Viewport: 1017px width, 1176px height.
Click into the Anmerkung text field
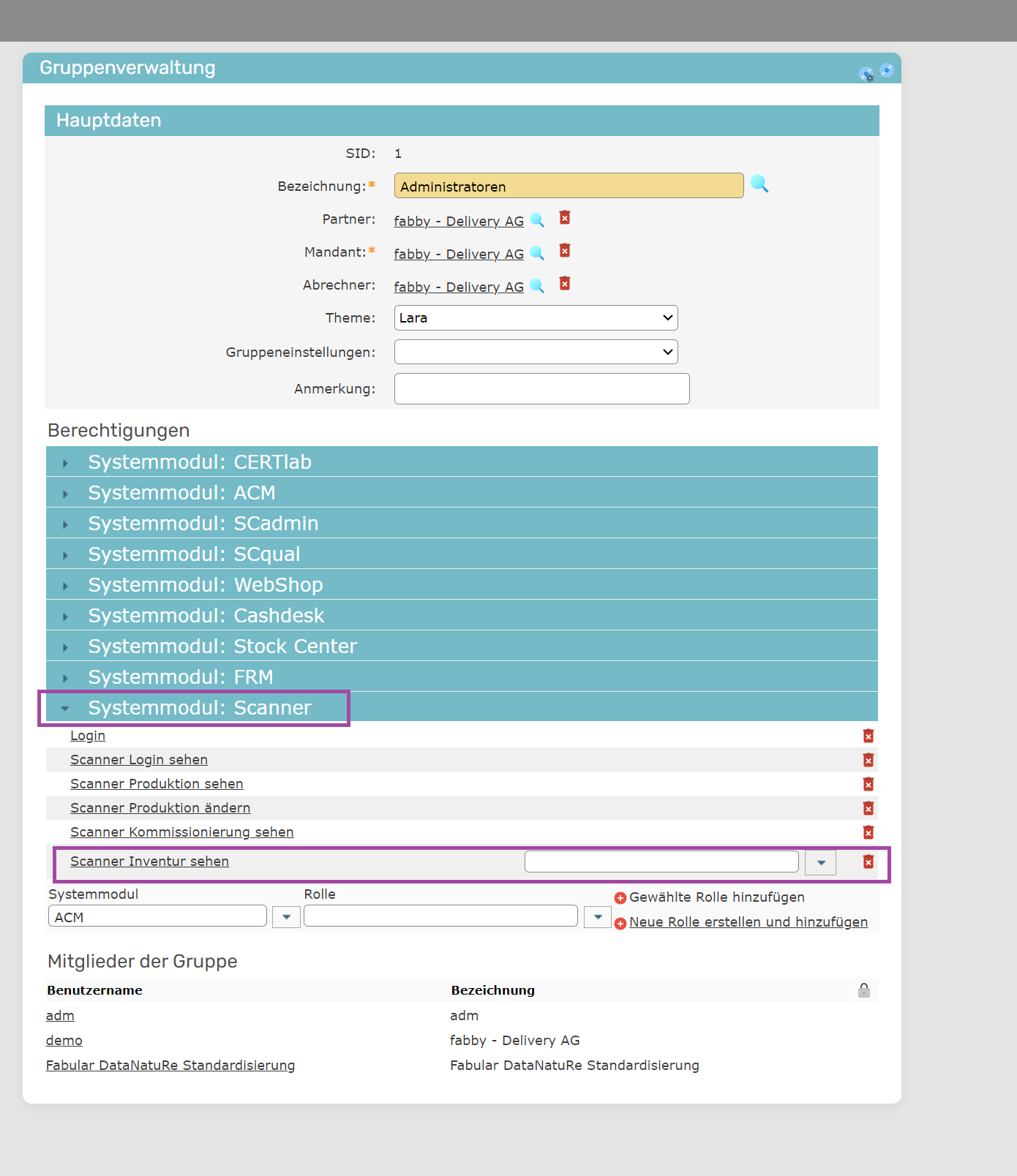[541, 389]
